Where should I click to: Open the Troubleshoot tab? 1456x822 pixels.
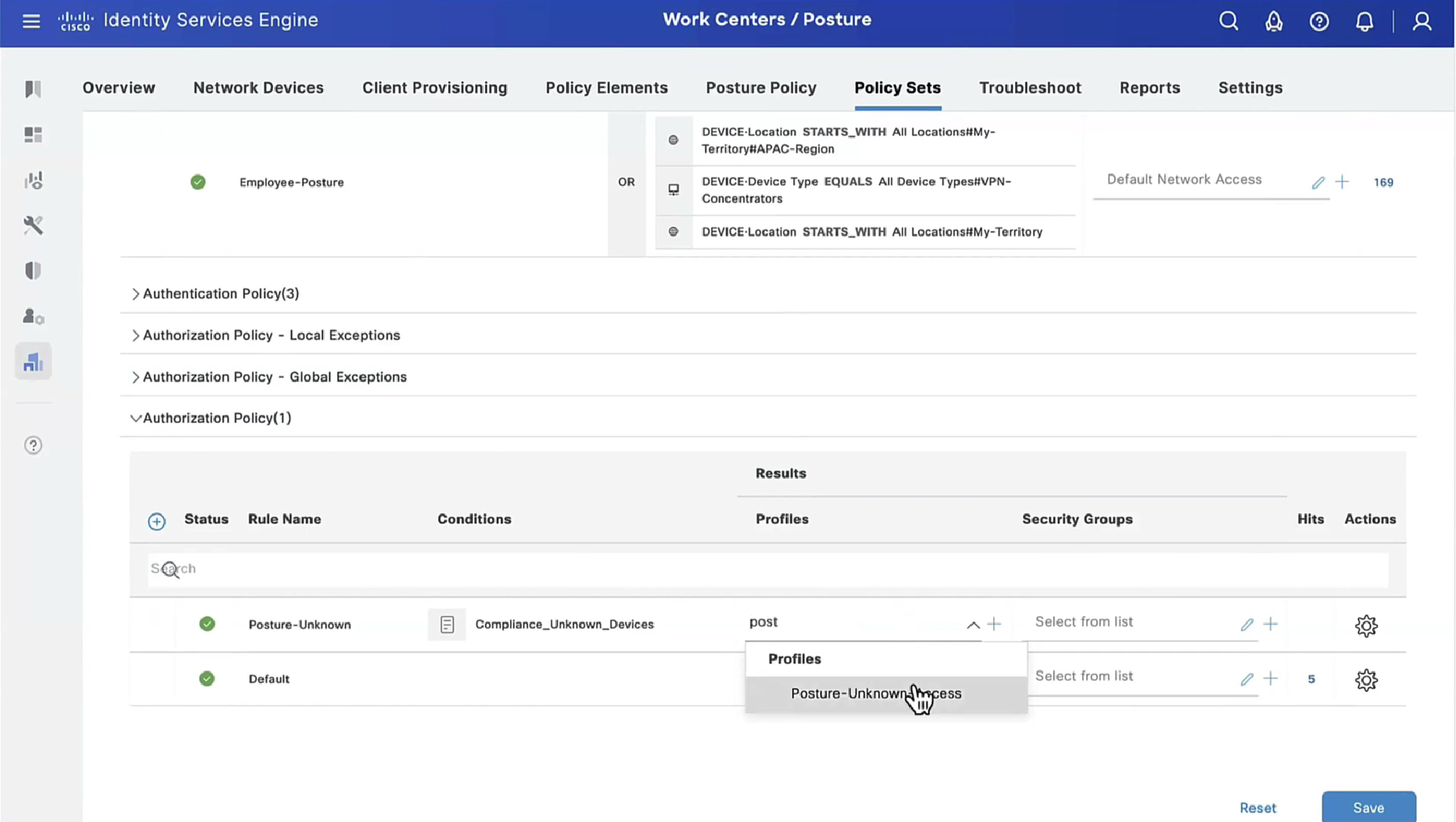point(1029,88)
